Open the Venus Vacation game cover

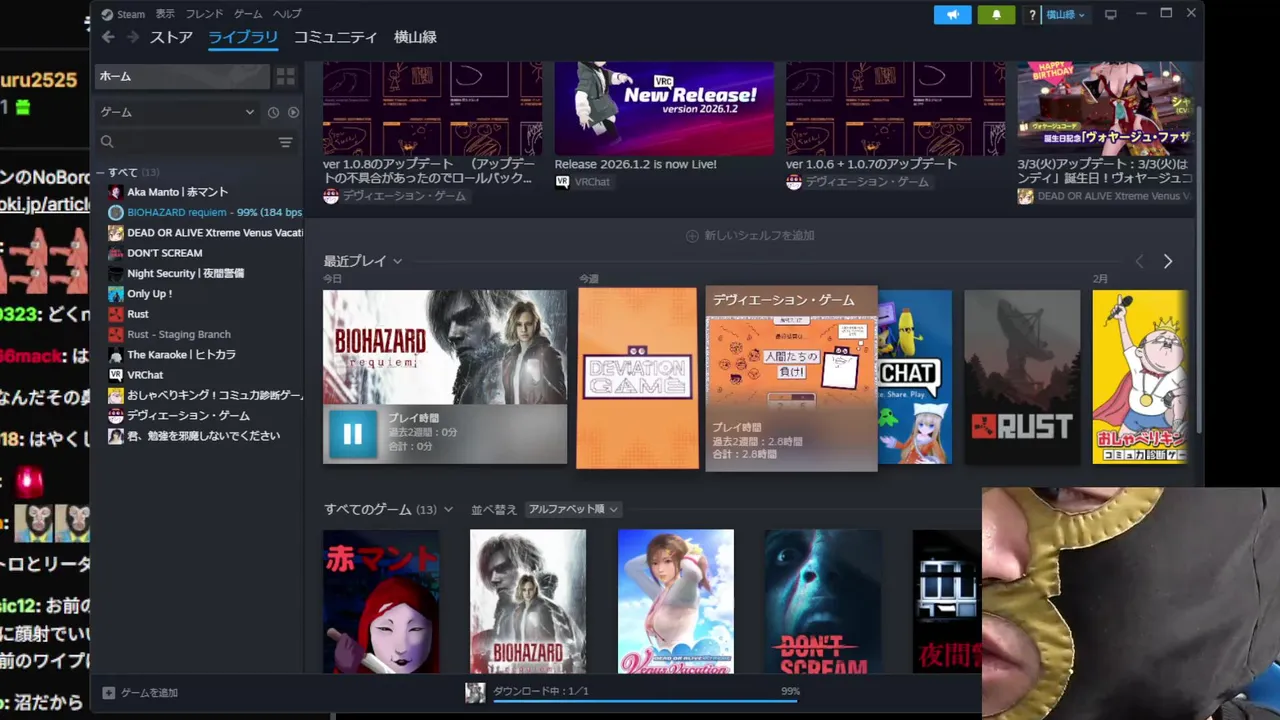[676, 601]
